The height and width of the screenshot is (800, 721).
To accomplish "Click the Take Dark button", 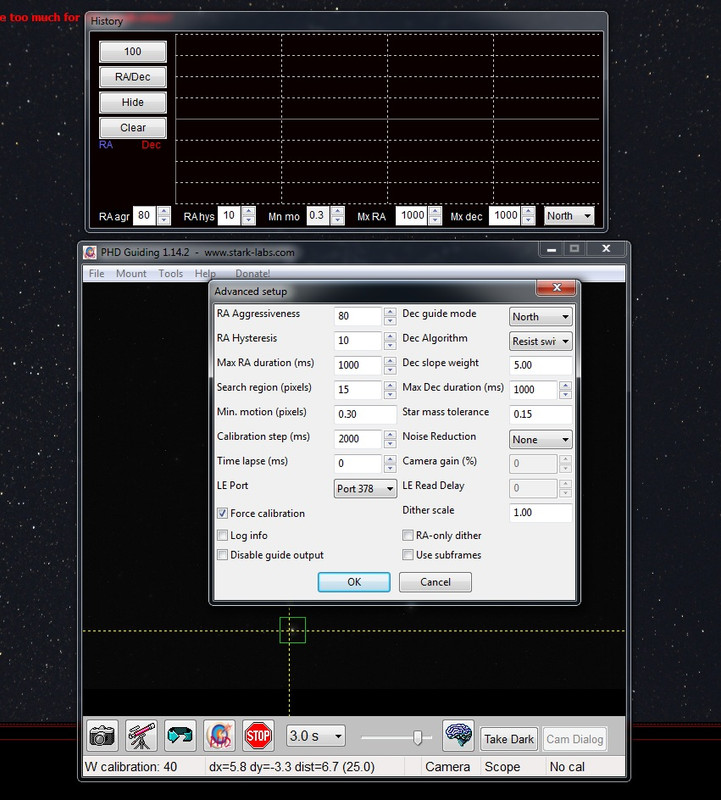I will click(x=509, y=739).
